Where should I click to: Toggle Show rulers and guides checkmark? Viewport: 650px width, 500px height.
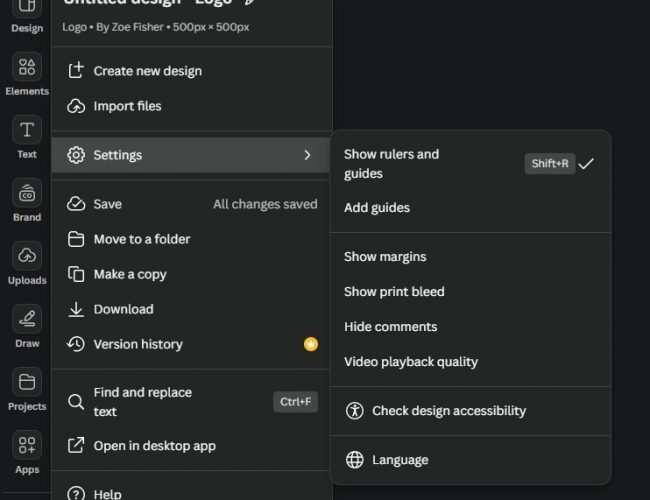pyautogui.click(x=586, y=164)
